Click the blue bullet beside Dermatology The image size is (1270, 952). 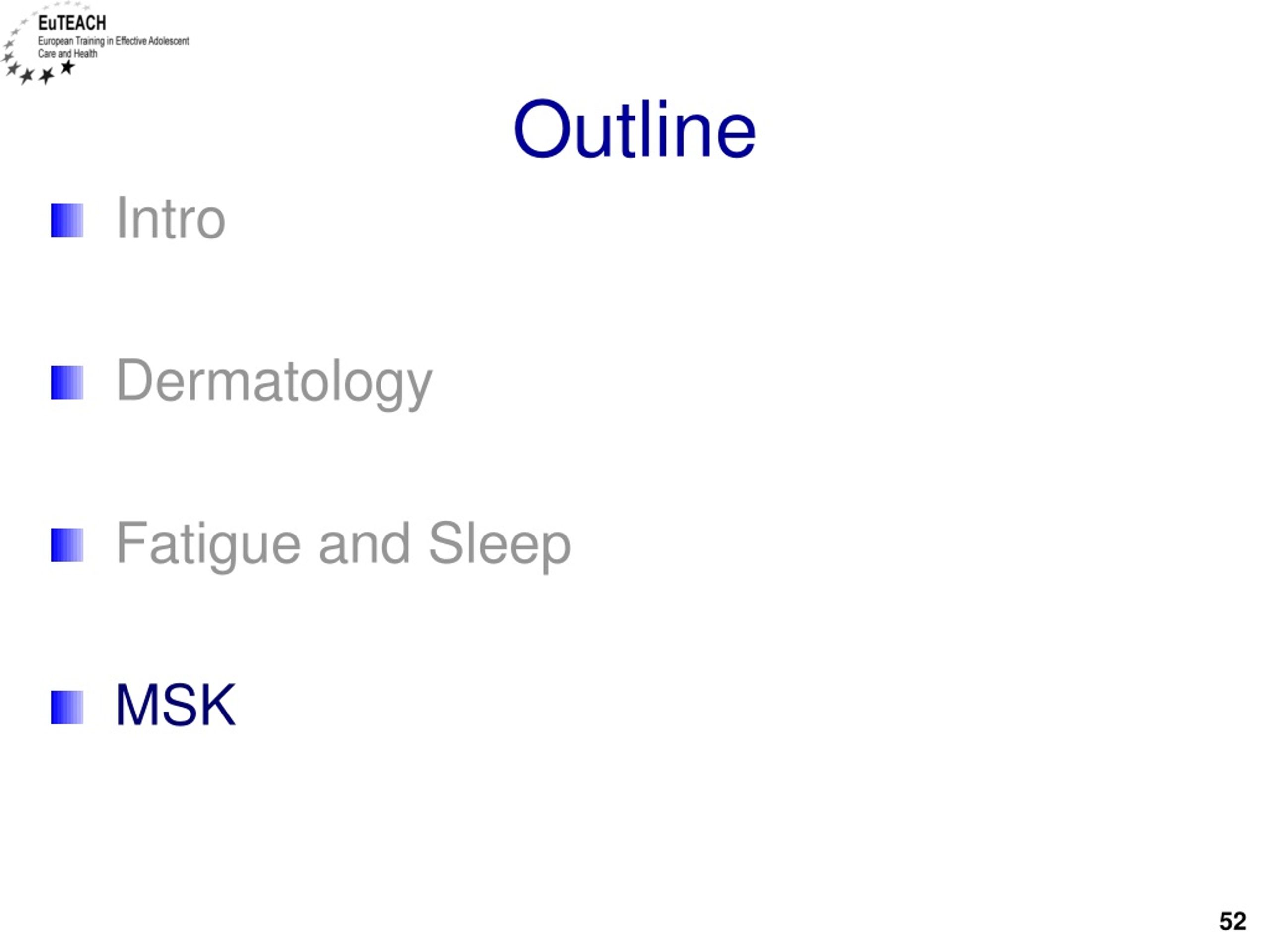tap(67, 383)
